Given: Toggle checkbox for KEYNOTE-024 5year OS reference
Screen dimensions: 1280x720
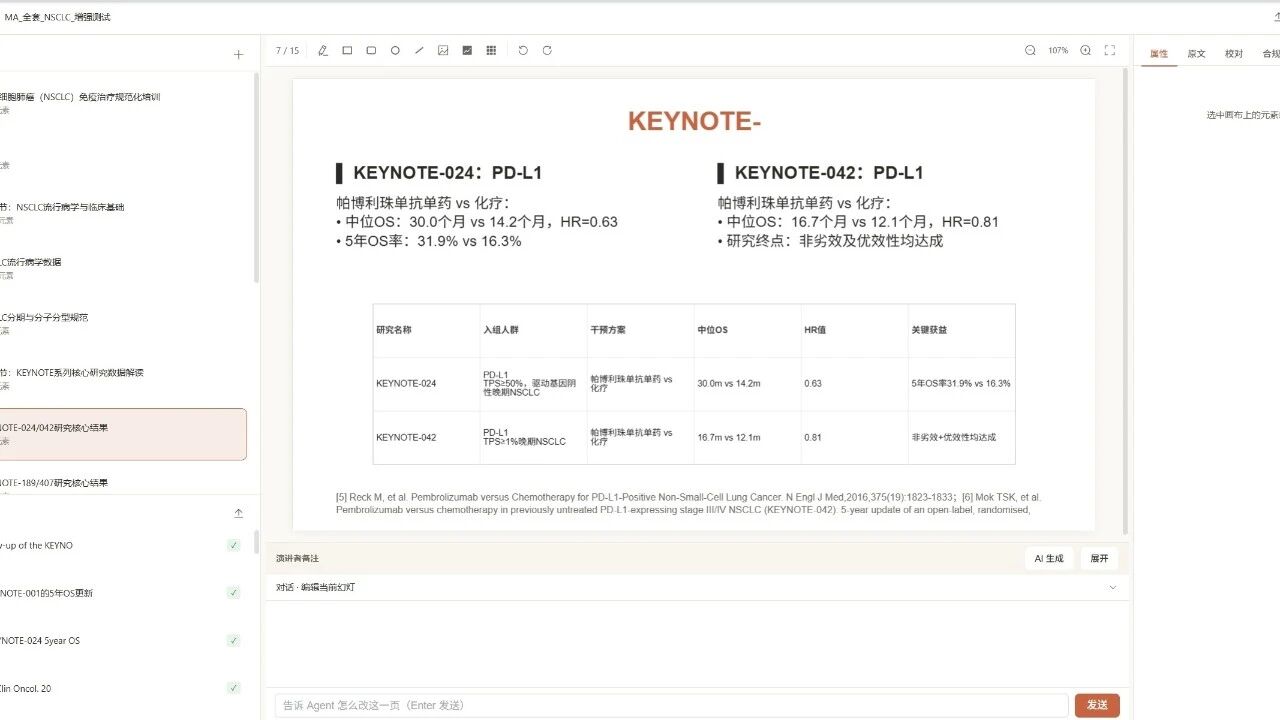Looking at the screenshot, I should click(x=233, y=640).
